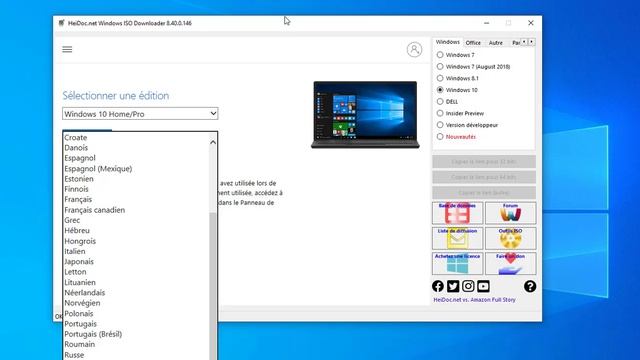Viewport: 640px width, 360px height.
Task: Choose Finnois in the language list
Action: coord(136,189)
